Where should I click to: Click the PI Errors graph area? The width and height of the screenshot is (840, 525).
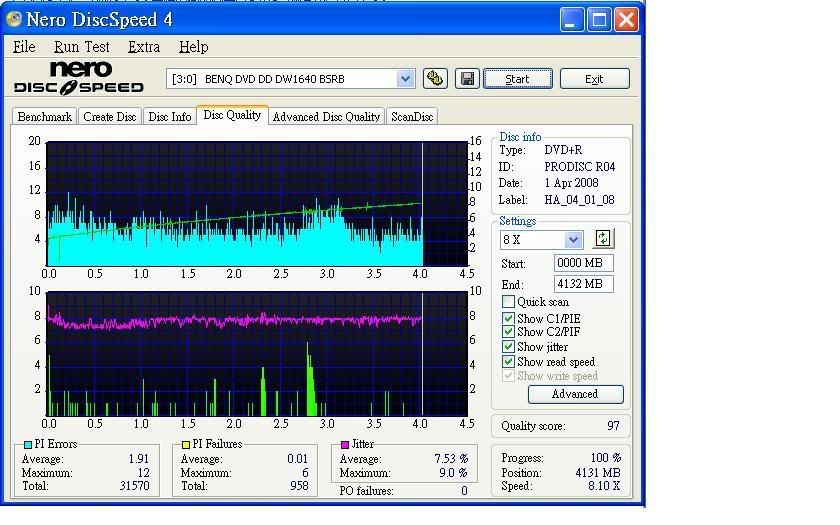(x=257, y=204)
